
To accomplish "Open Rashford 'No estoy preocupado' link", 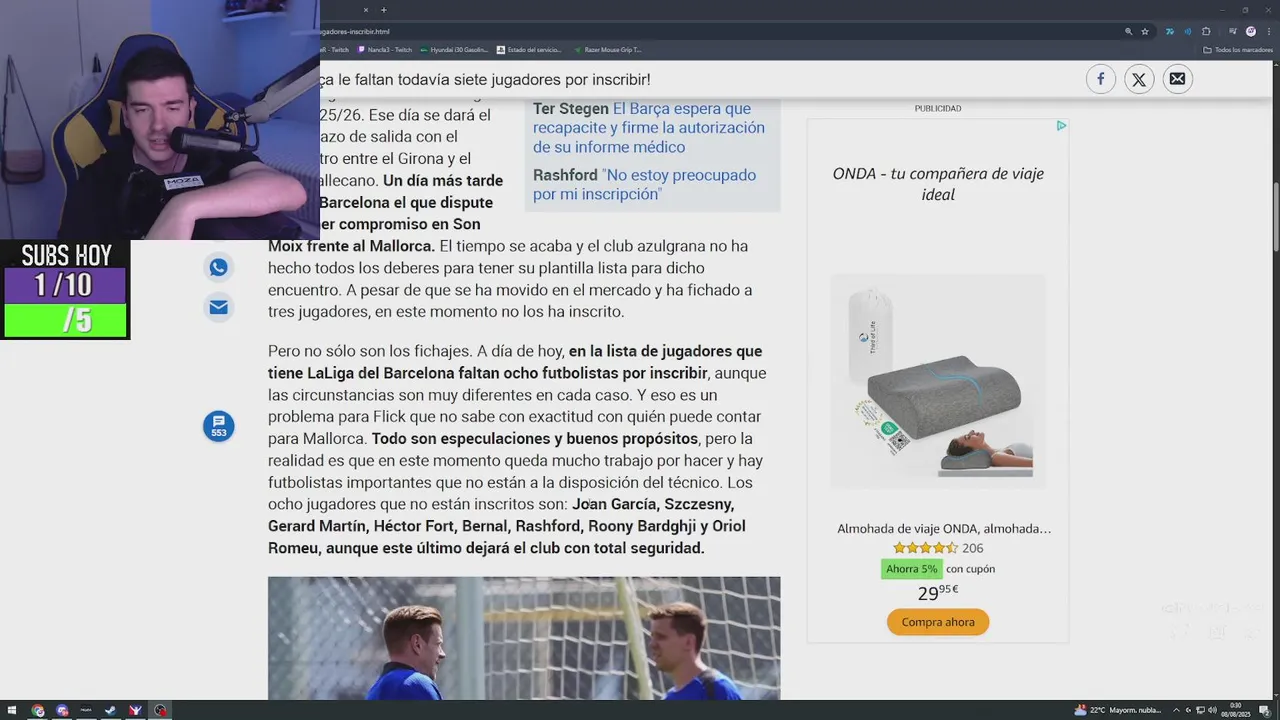I will coord(645,184).
